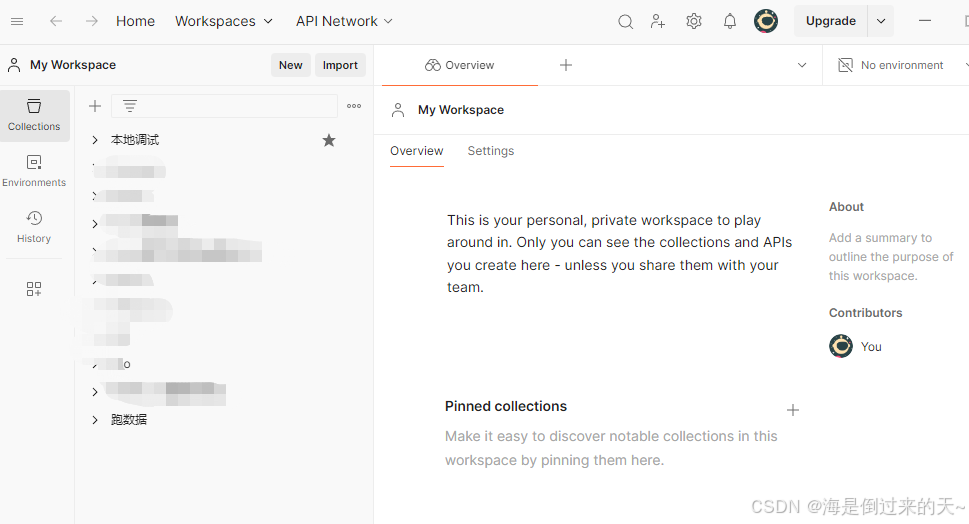This screenshot has width=969, height=524.
Task: Click Add a summary description text
Action: click(891, 256)
